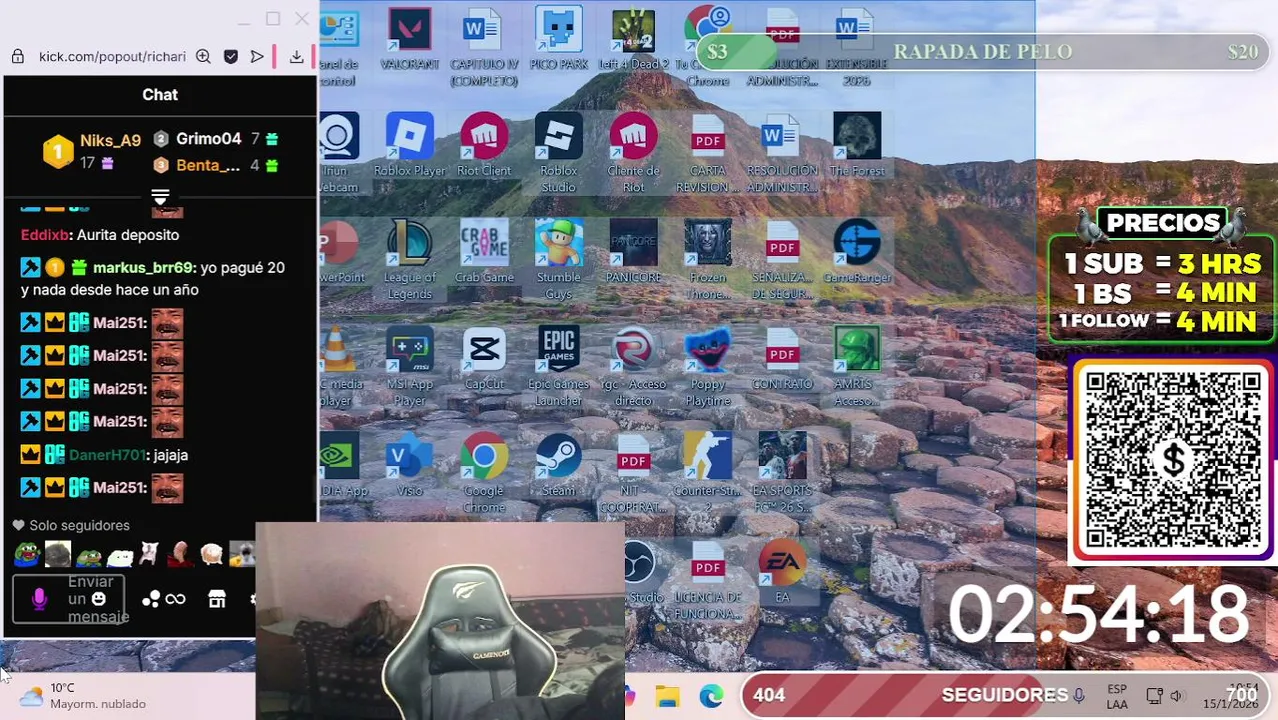
Task: Open the Stumble Guys shortcut
Action: pyautogui.click(x=558, y=260)
